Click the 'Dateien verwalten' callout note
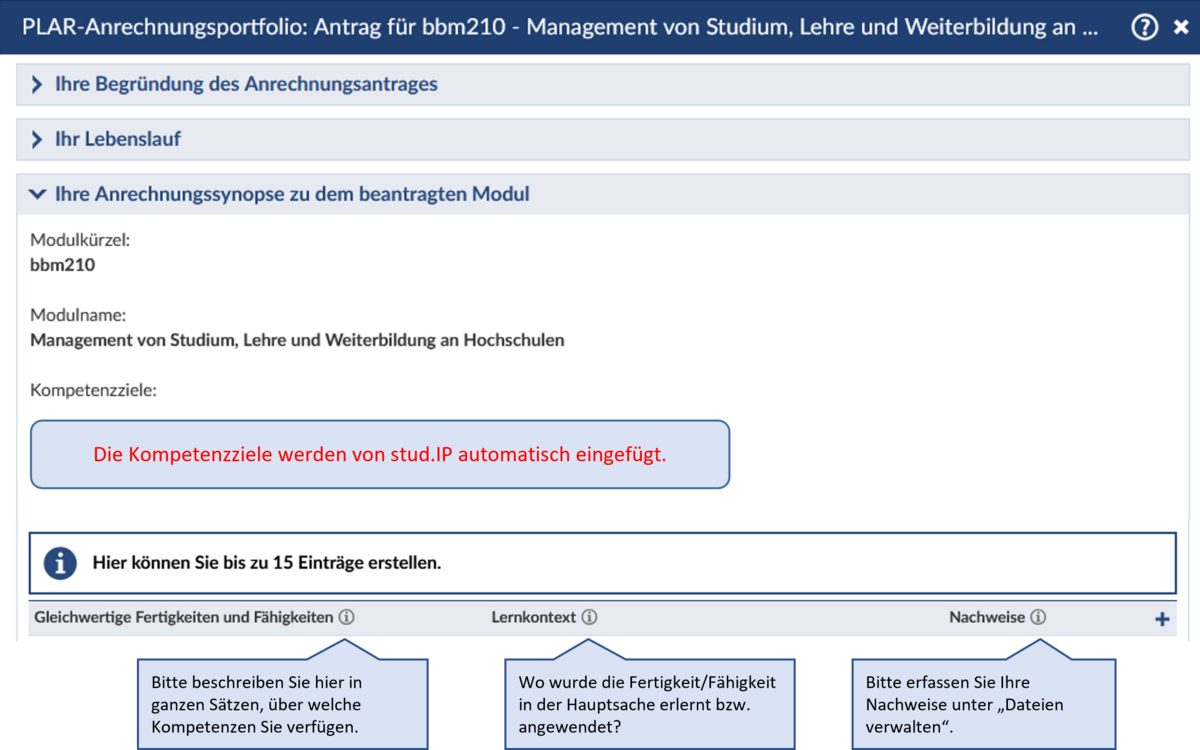The image size is (1200, 750). pos(982,704)
